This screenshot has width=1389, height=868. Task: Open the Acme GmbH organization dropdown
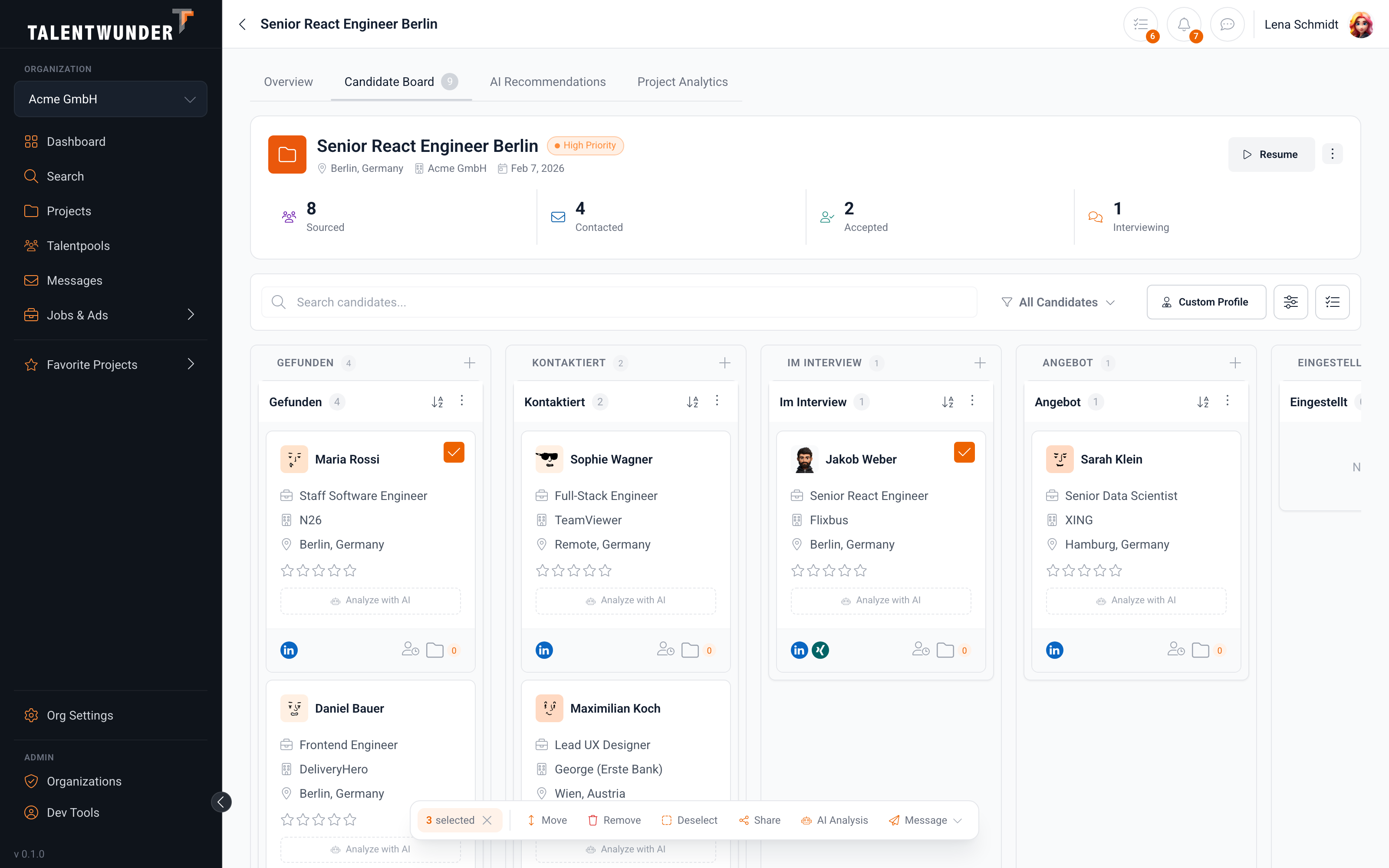click(110, 99)
